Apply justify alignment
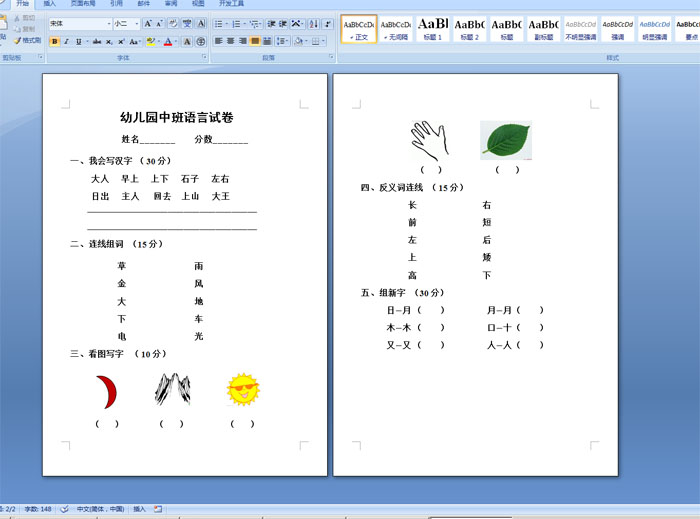Viewport: 700px width, 519px height. [255, 41]
